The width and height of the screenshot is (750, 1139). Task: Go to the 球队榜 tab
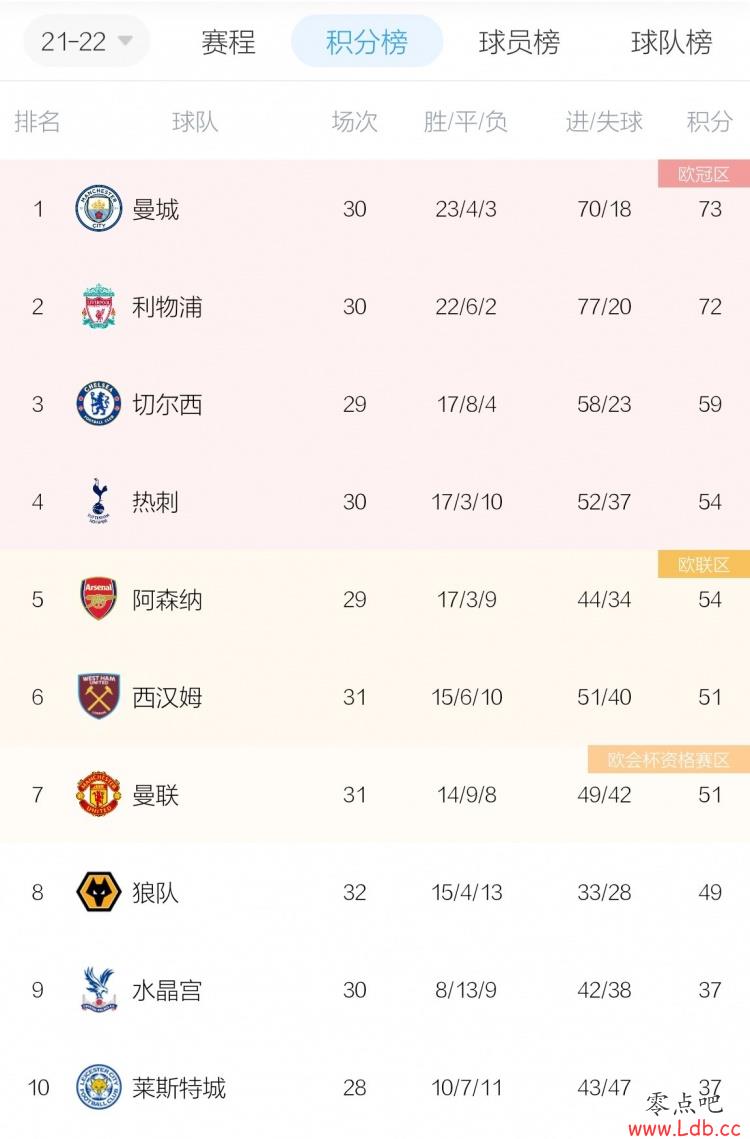(672, 42)
